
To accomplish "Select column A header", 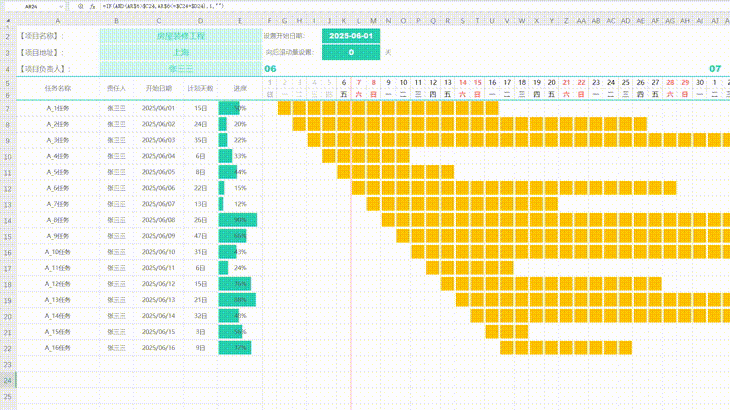I will 58,21.
